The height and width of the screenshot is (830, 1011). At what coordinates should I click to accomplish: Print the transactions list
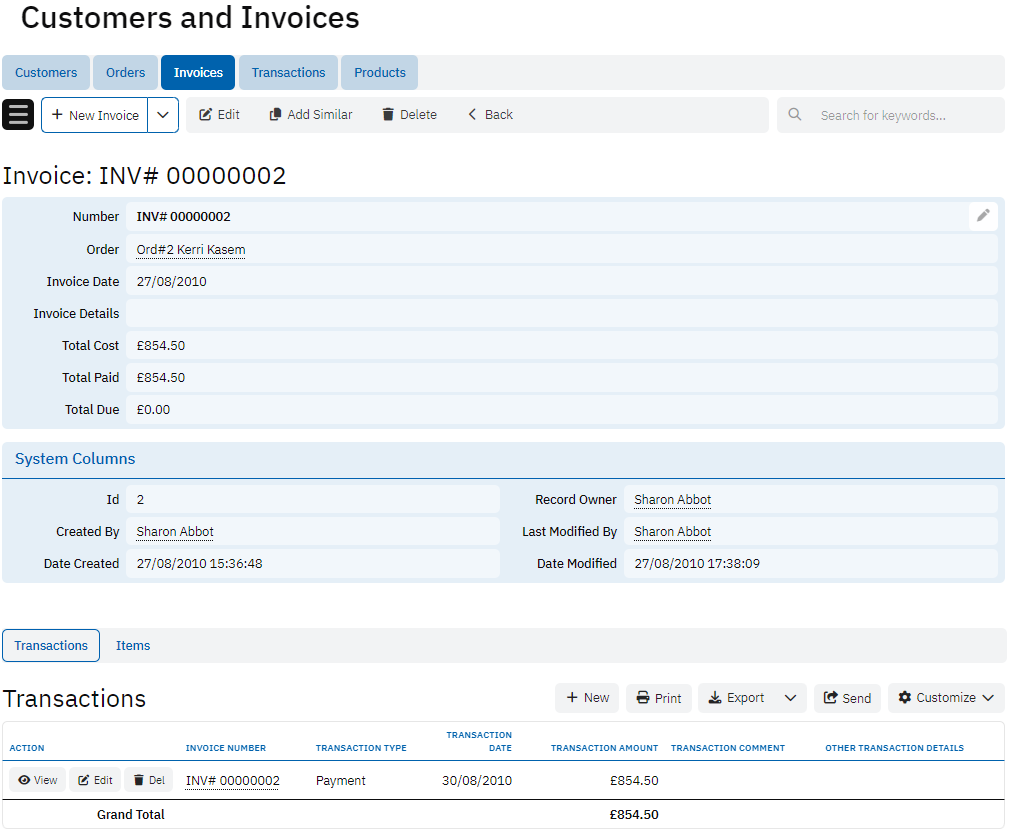(658, 698)
